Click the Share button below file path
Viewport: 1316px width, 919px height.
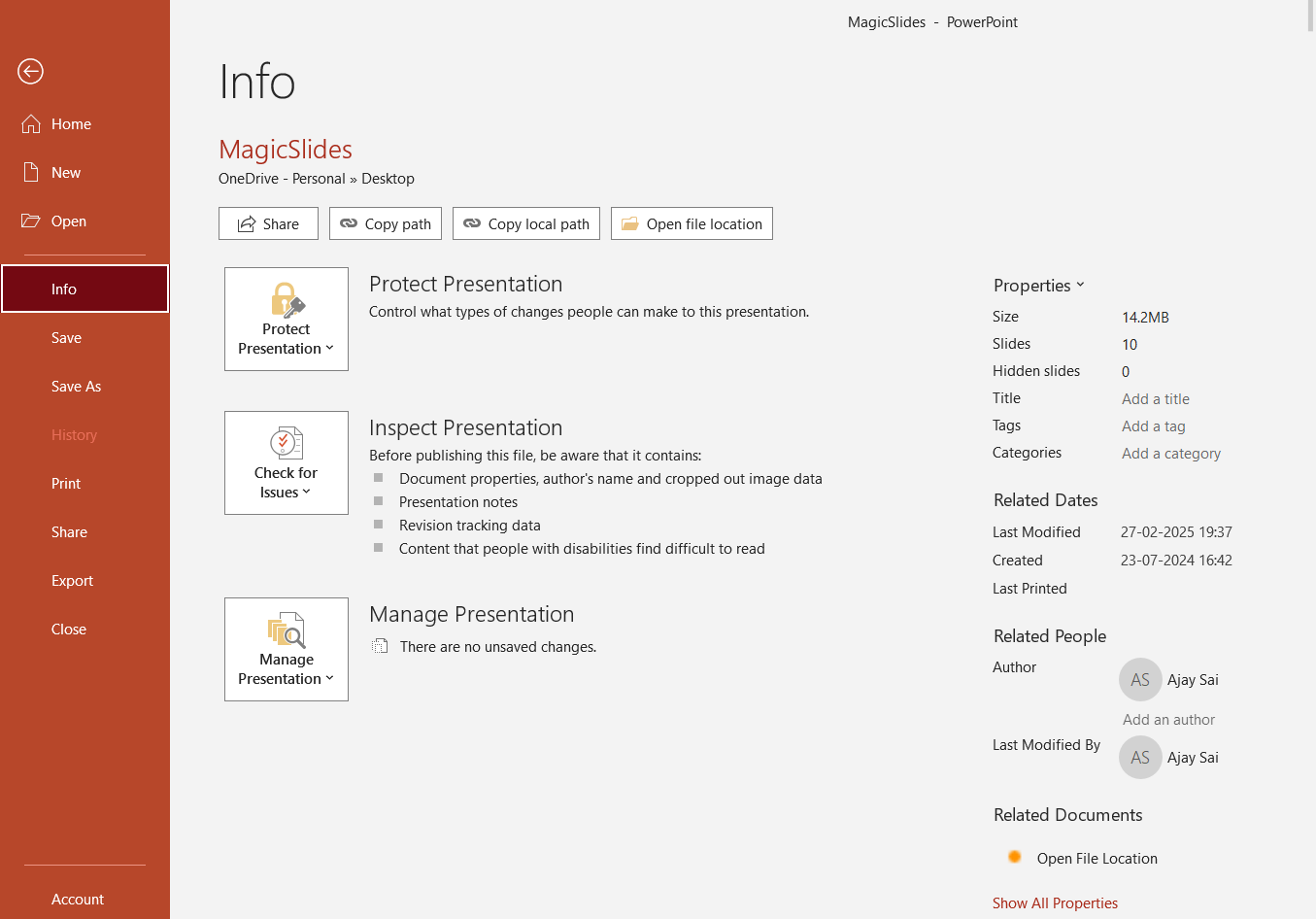pos(268,223)
